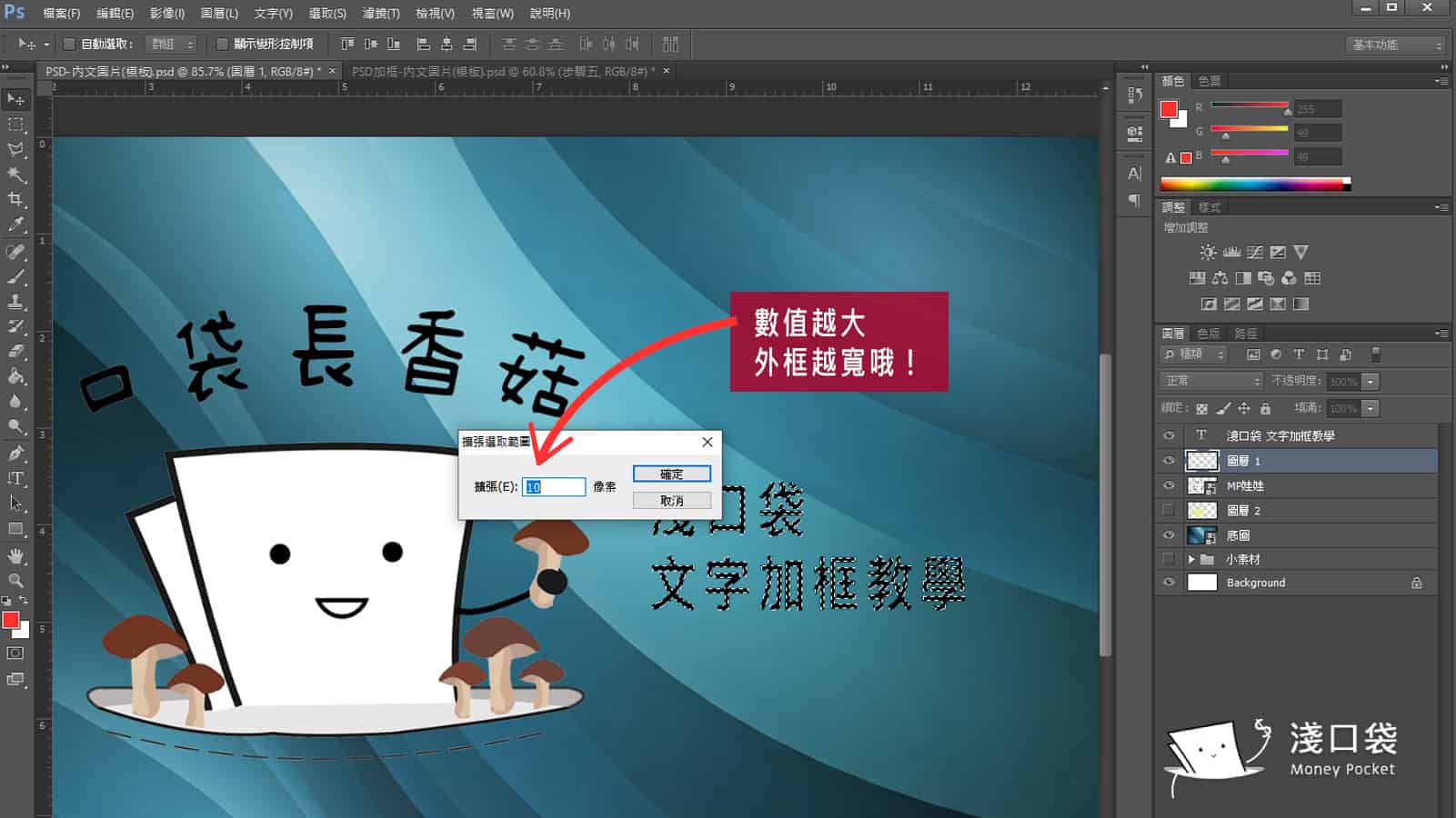
Task: Click the lock transparent pixels icon
Action: pos(1202,408)
